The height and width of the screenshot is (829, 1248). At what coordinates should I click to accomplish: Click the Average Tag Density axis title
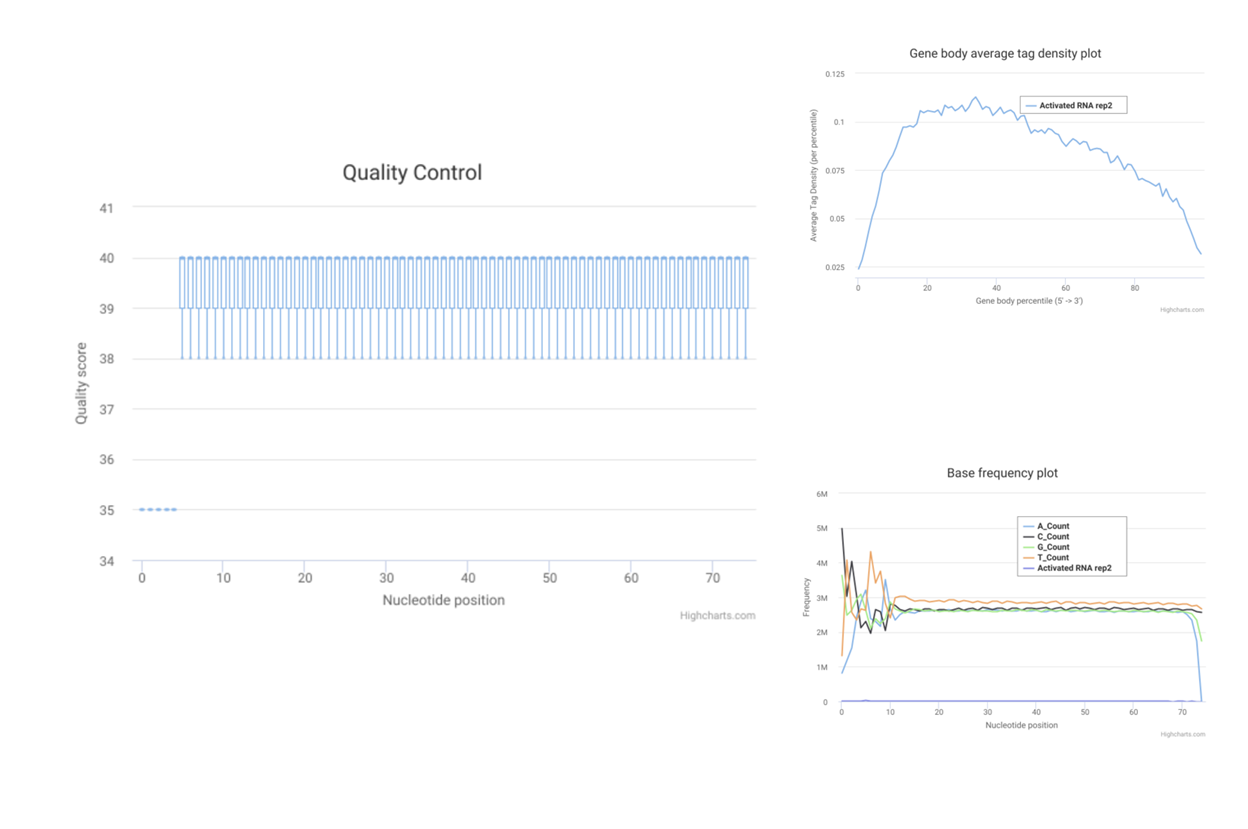(x=814, y=175)
